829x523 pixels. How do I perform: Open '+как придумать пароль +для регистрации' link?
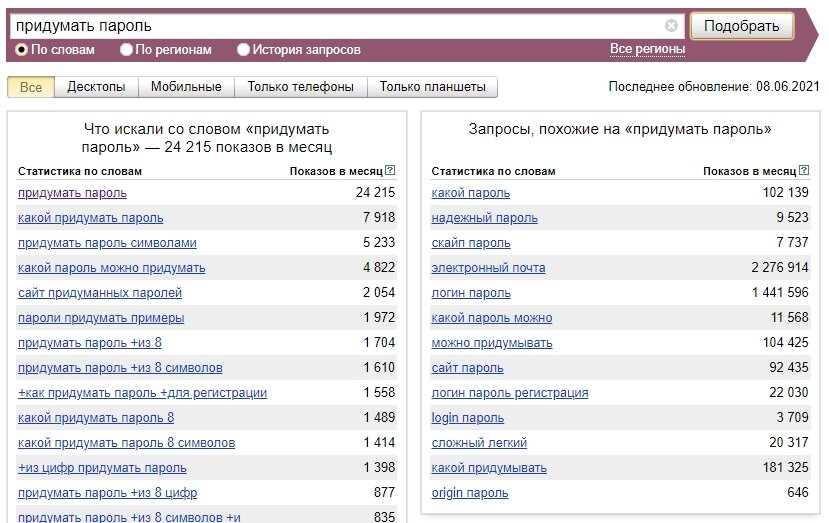pyautogui.click(x=142, y=393)
